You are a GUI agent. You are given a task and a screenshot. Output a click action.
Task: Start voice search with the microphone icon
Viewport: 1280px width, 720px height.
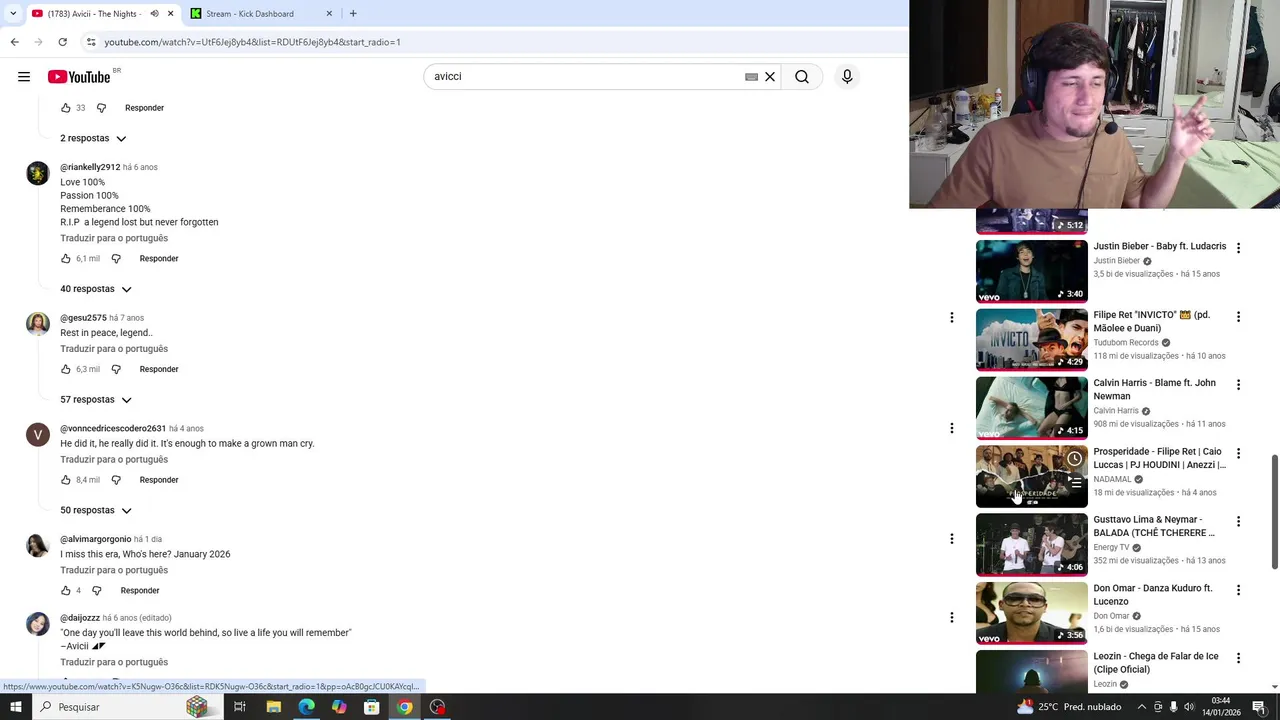click(x=847, y=77)
